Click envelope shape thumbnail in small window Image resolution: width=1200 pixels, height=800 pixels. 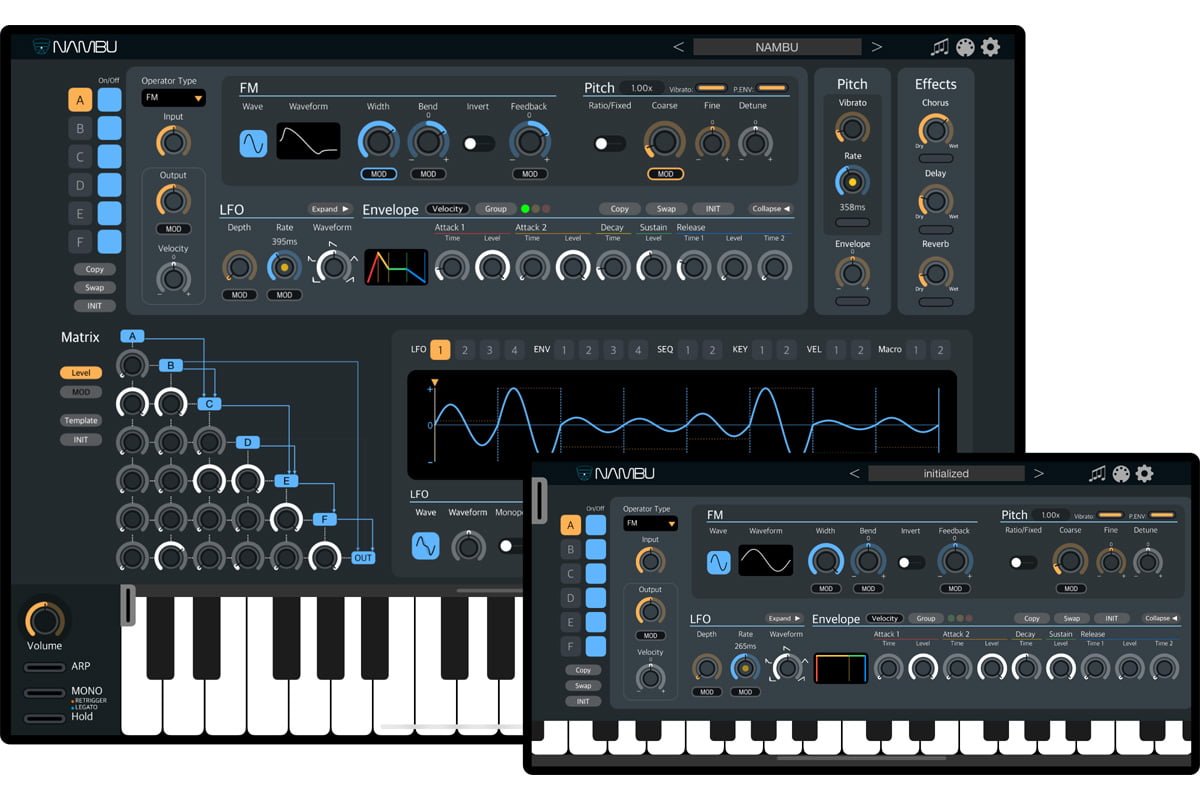841,667
